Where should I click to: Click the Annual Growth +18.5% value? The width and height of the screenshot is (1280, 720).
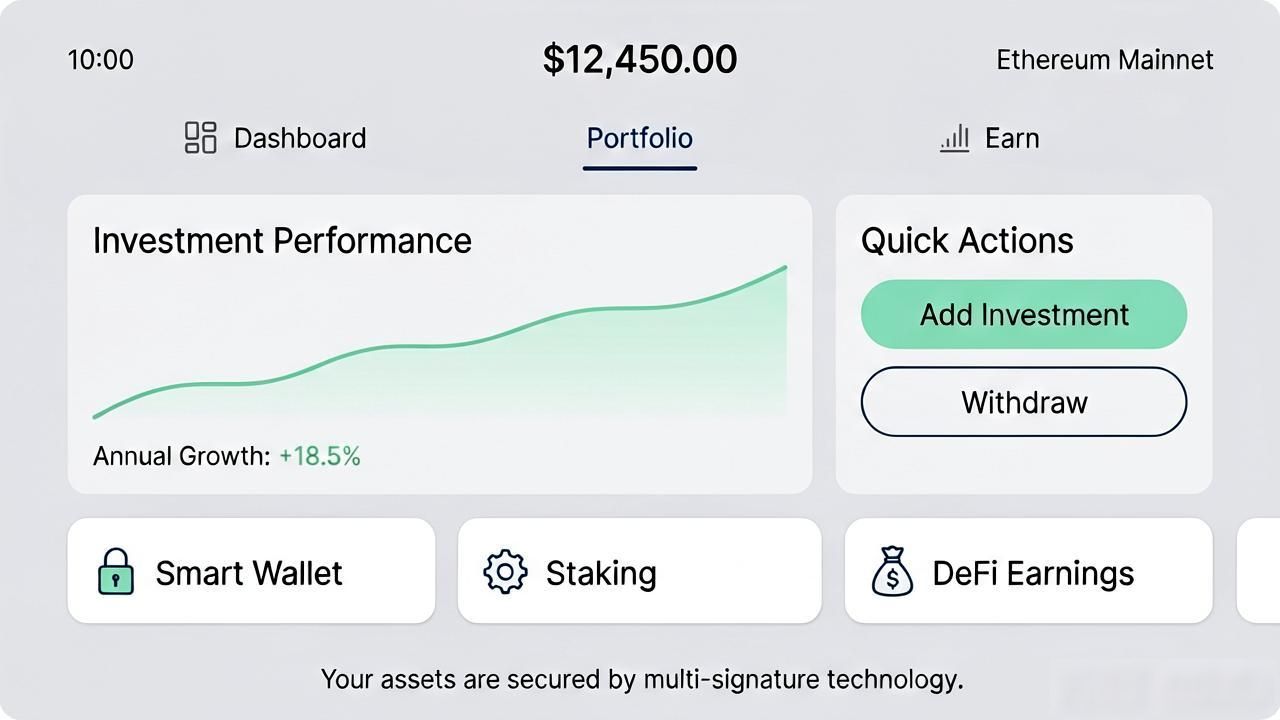[320, 456]
